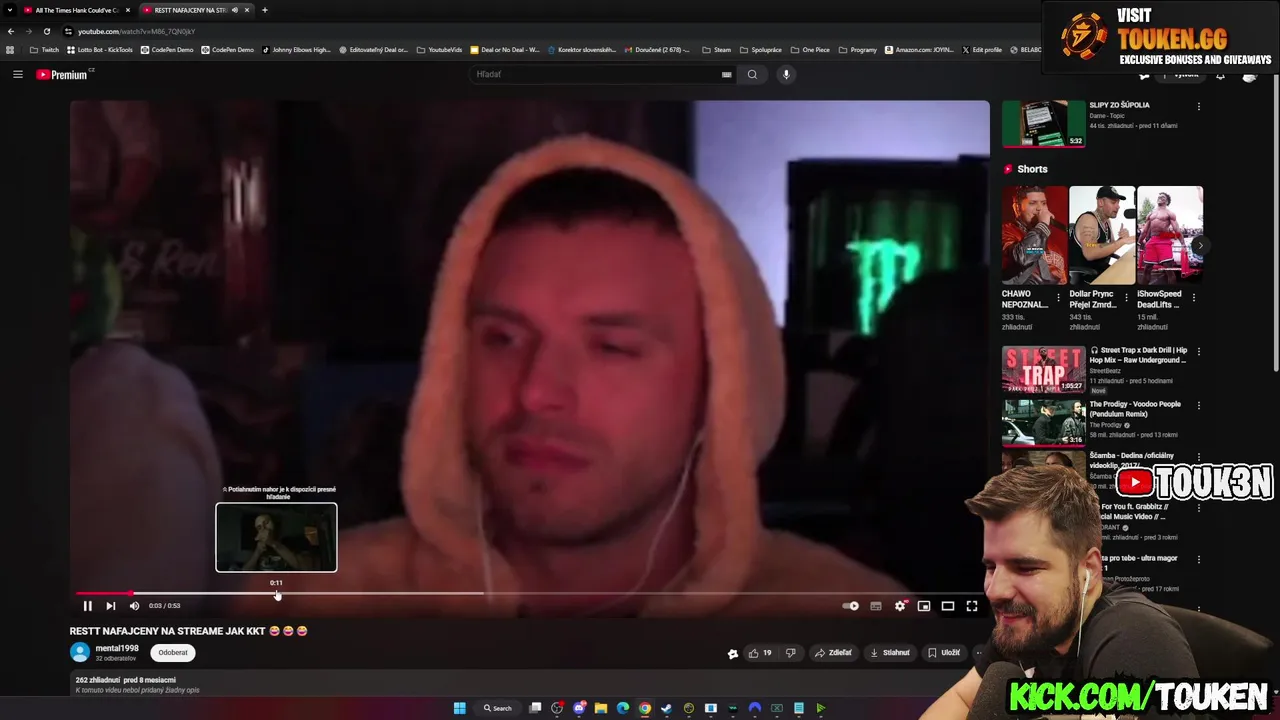The image size is (1280, 720).
Task: Play Street Trap x Dark Drill mix
Action: [1138, 355]
